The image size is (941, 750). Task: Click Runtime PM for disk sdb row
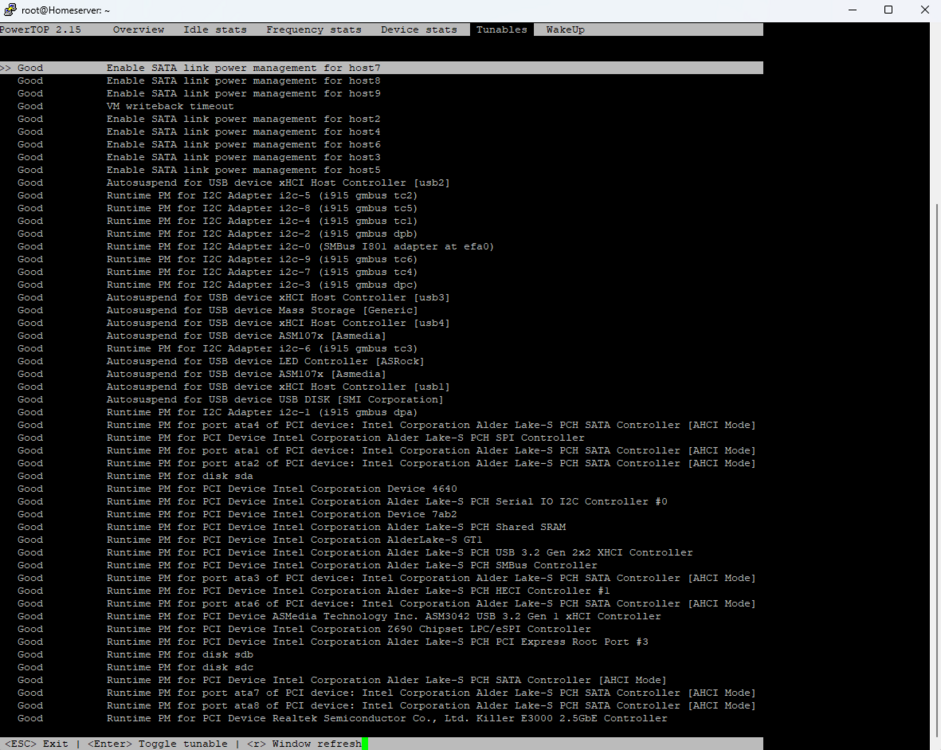pos(135,655)
